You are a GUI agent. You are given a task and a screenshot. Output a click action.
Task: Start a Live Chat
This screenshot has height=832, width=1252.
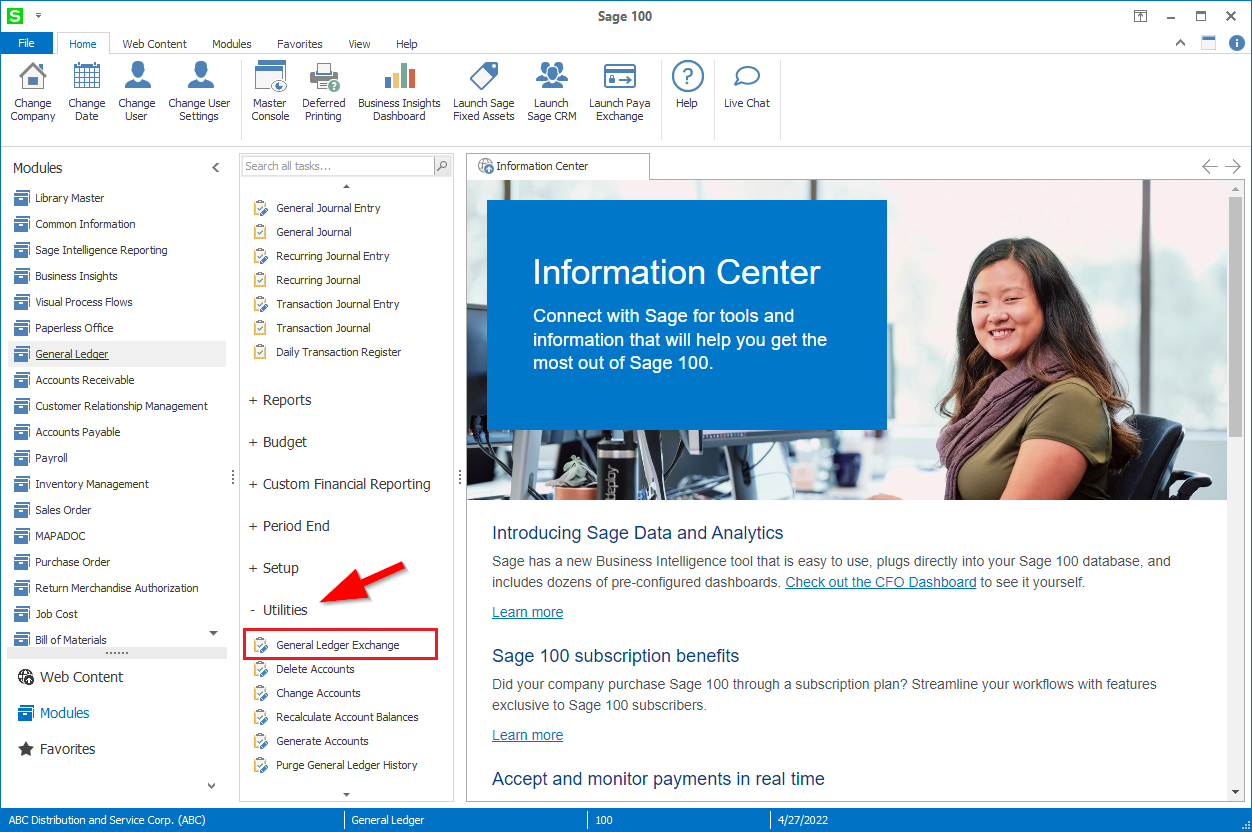747,85
